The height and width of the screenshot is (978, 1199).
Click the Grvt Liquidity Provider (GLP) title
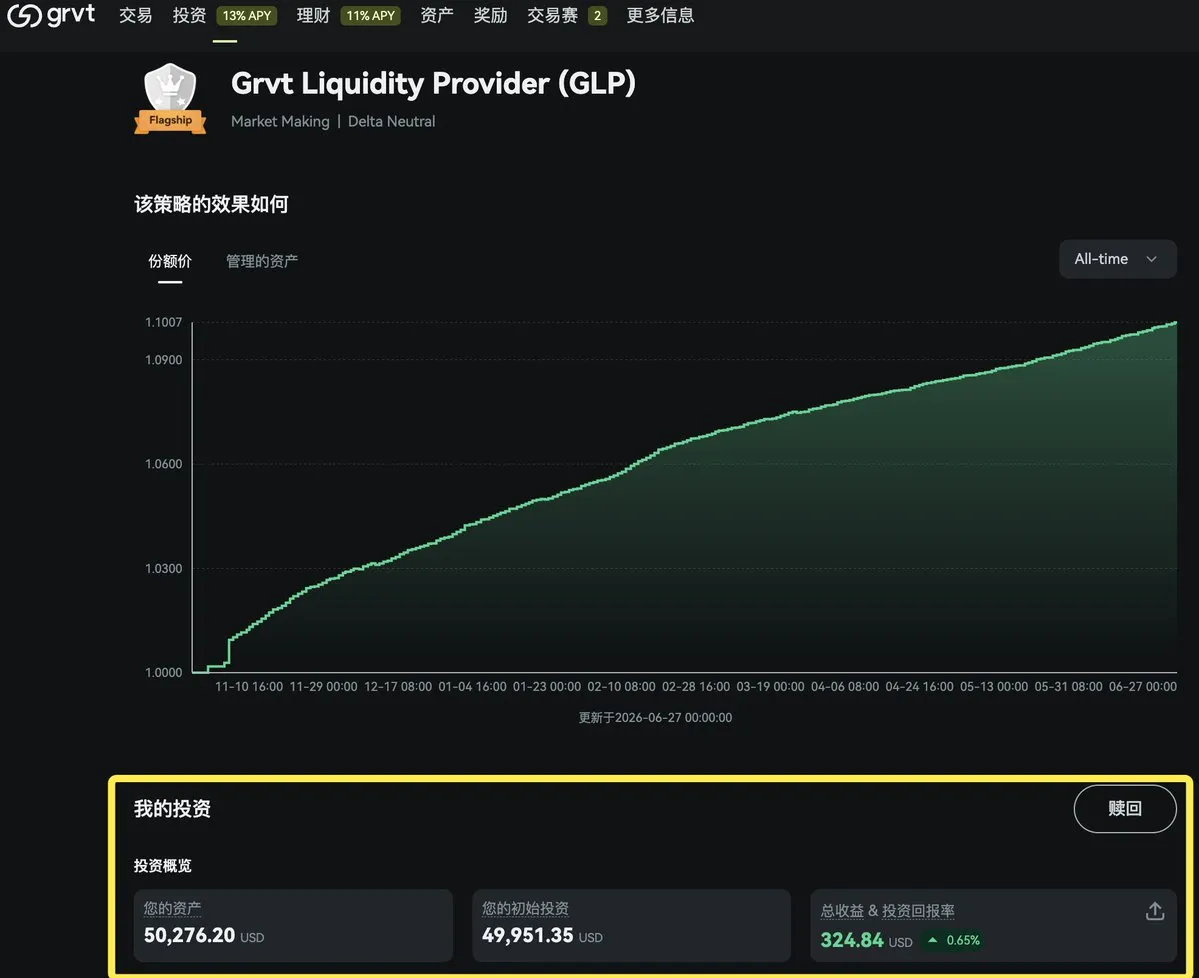[433, 83]
